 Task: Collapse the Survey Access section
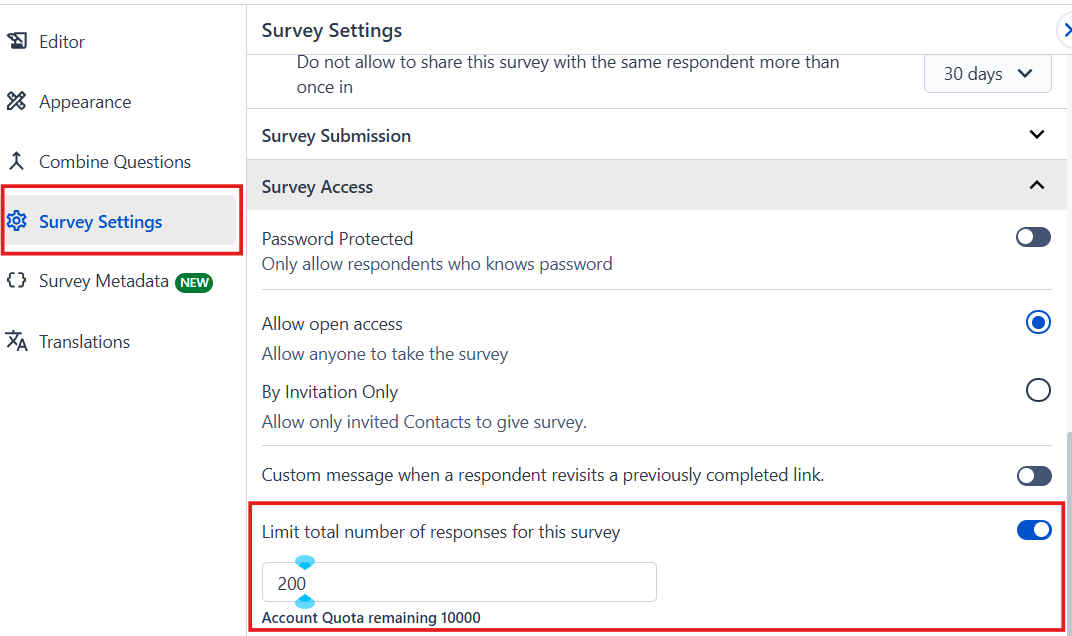pos(1037,185)
